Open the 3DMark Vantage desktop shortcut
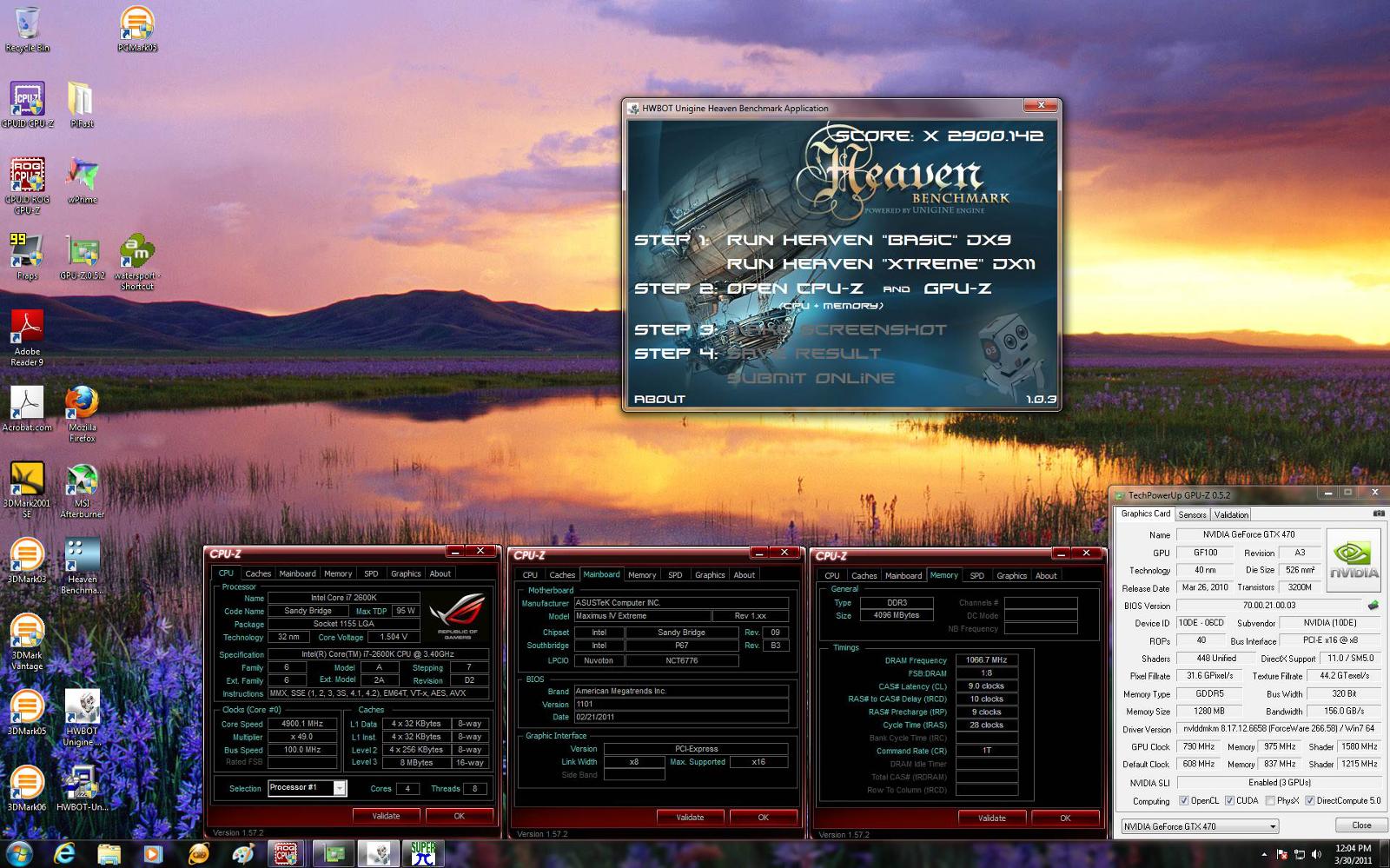 tap(27, 642)
